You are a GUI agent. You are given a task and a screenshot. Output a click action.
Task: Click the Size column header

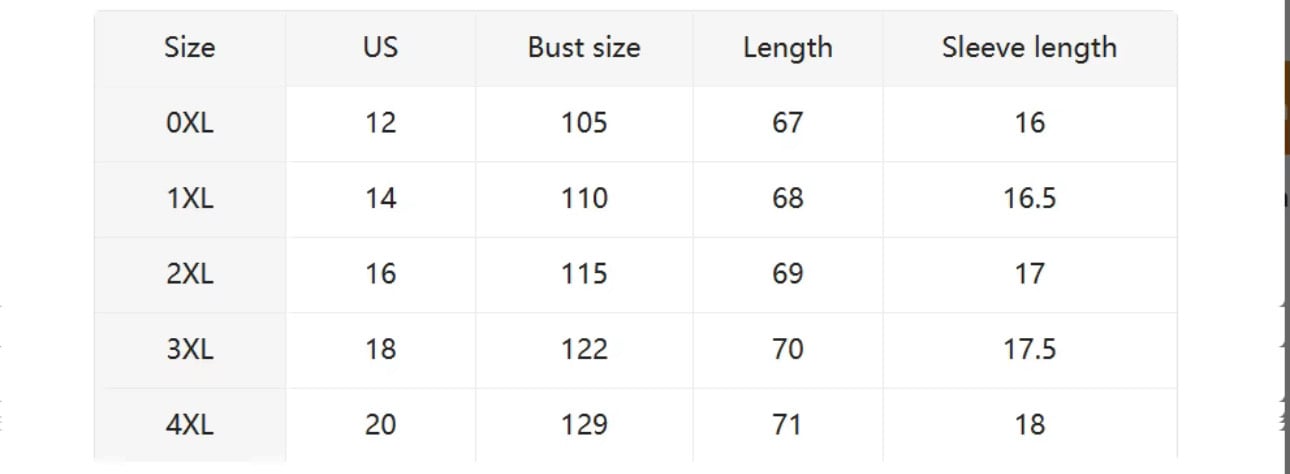[190, 48]
